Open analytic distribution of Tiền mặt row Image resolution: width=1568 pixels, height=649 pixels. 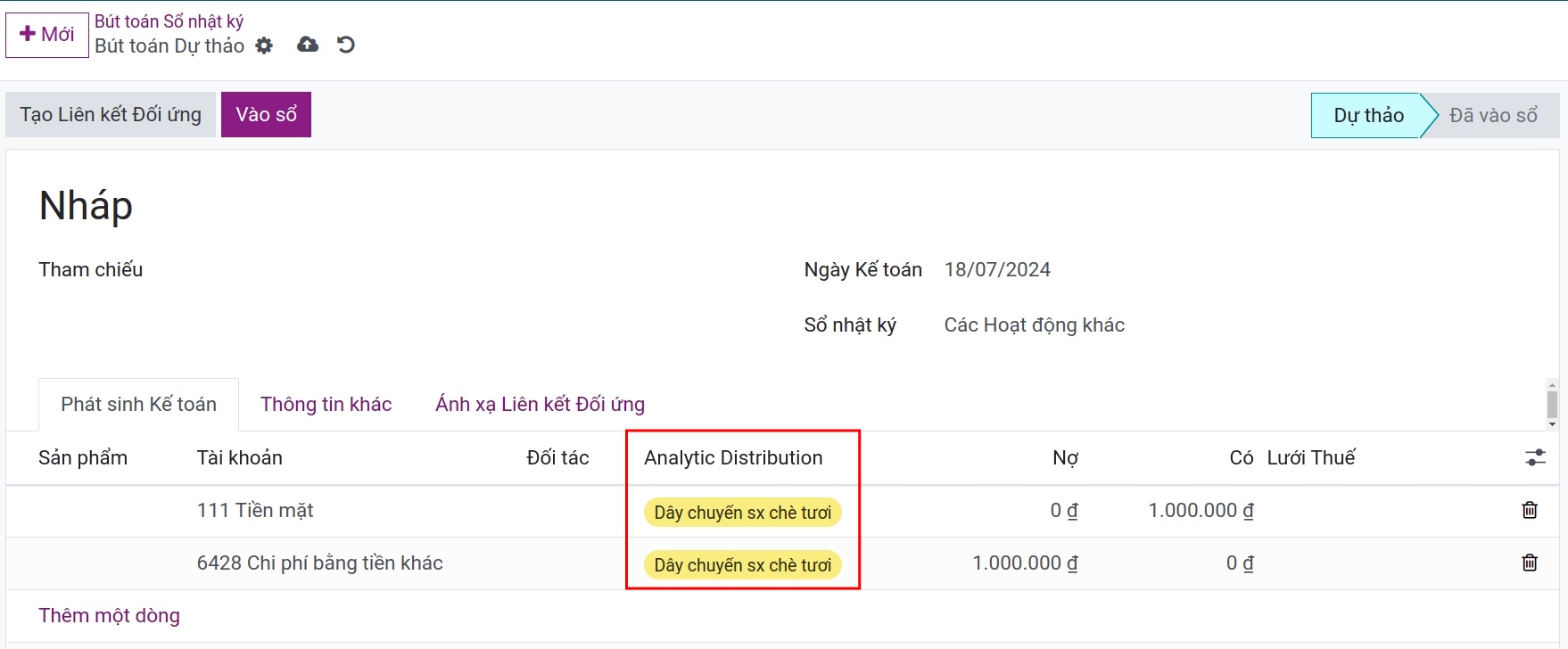[742, 513]
